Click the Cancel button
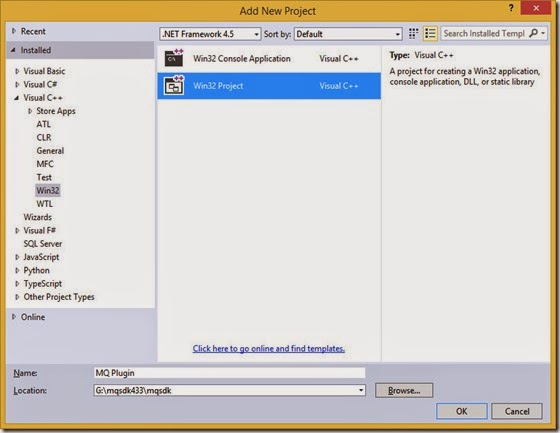Viewport: 560px width, 433px height. (x=517, y=411)
